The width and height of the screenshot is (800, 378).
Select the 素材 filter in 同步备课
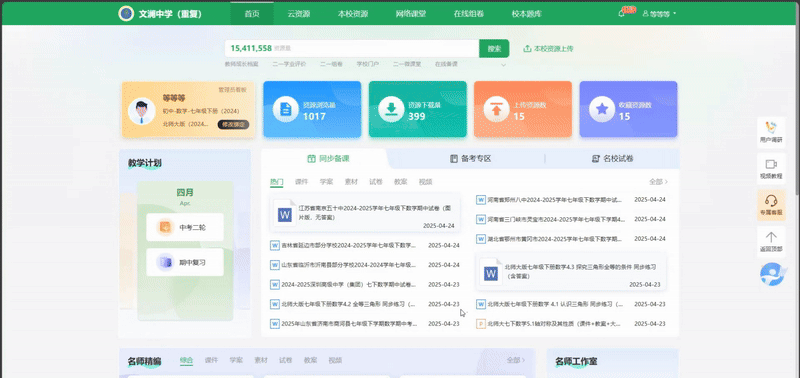tap(351, 182)
